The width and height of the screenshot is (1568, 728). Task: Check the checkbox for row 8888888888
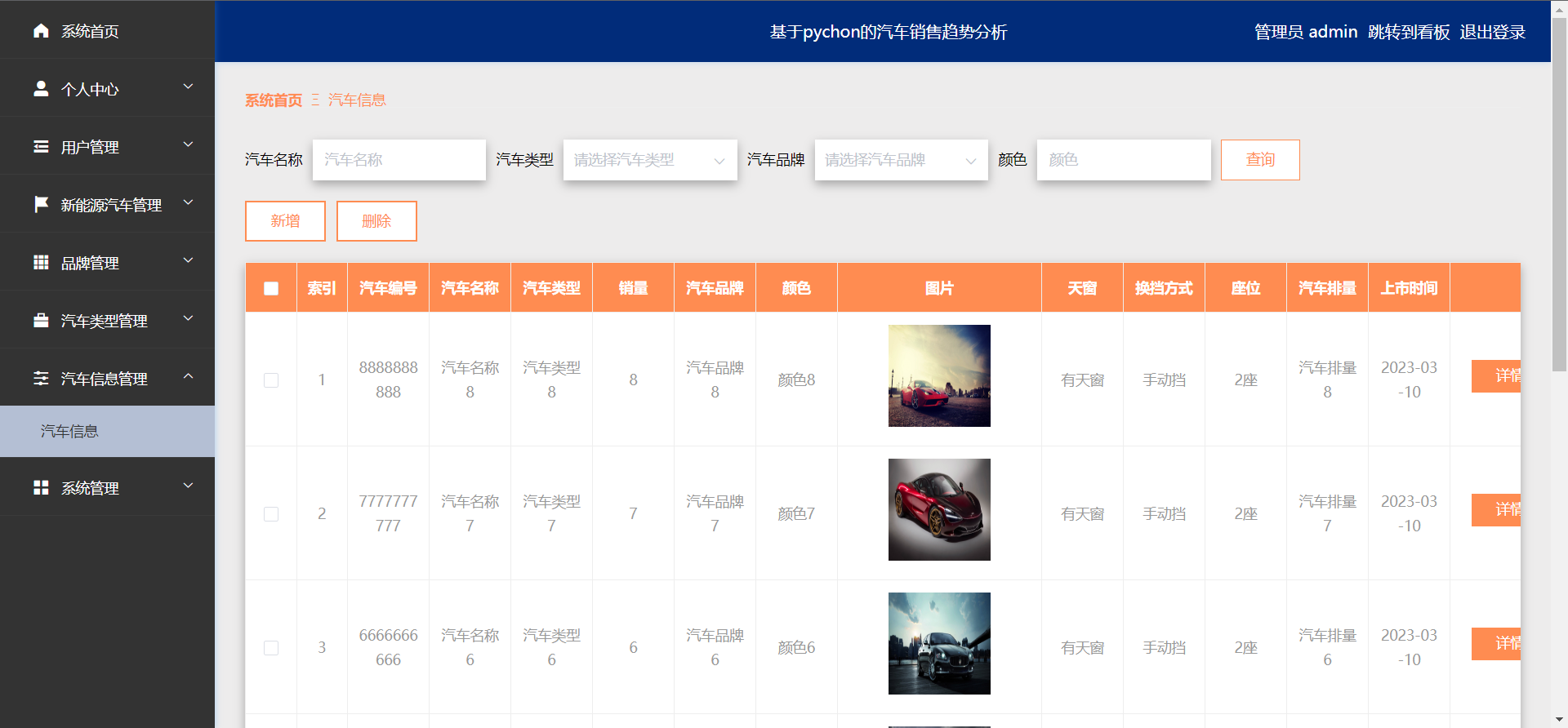[271, 380]
